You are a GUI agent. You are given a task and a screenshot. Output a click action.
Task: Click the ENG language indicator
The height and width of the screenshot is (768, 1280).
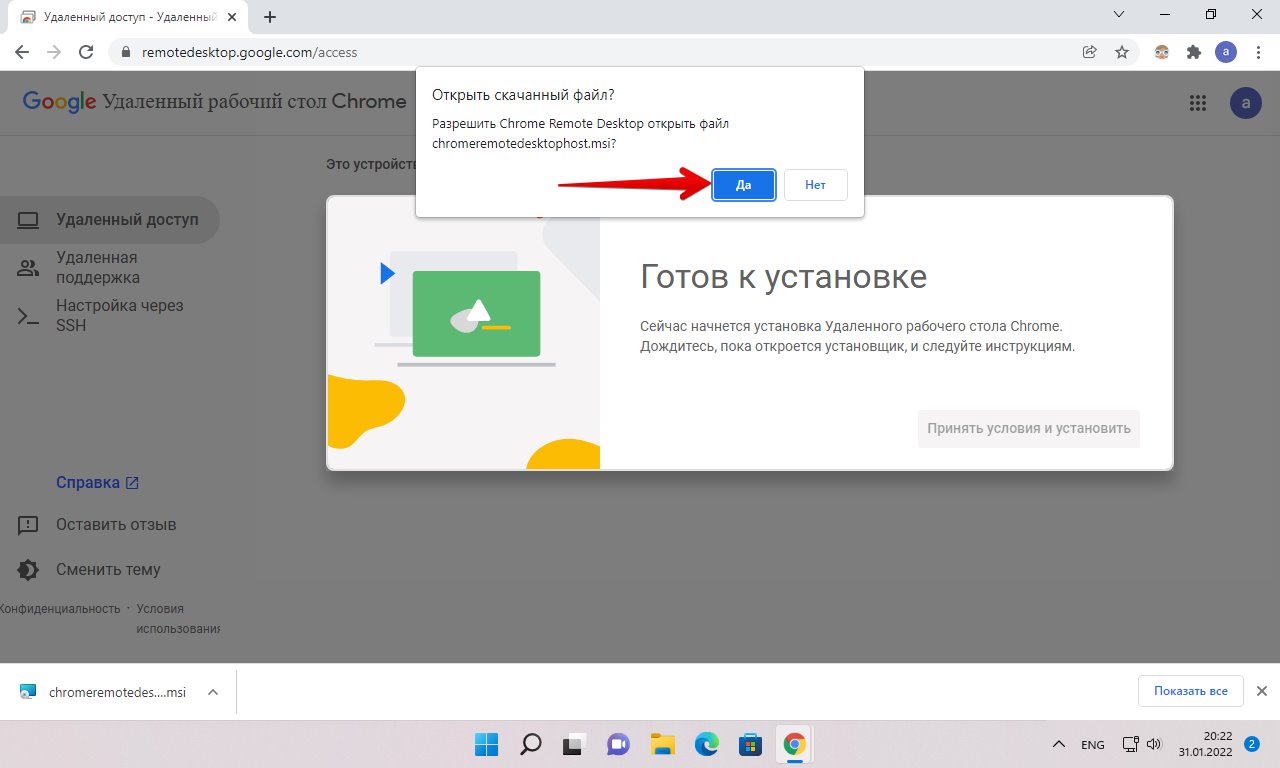(x=1093, y=745)
